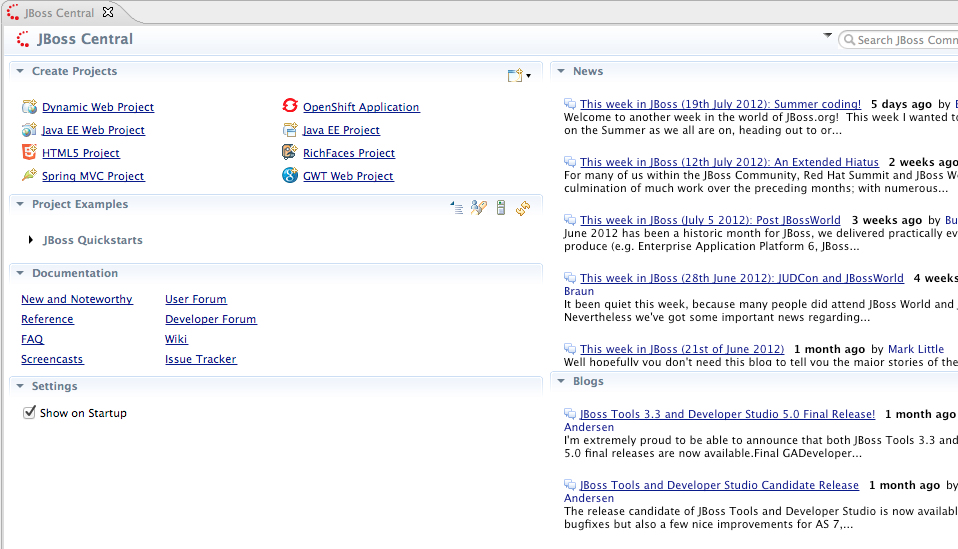This screenshot has height=549, width=958.
Task: Collapse the Create Projects section
Action: pos(20,71)
